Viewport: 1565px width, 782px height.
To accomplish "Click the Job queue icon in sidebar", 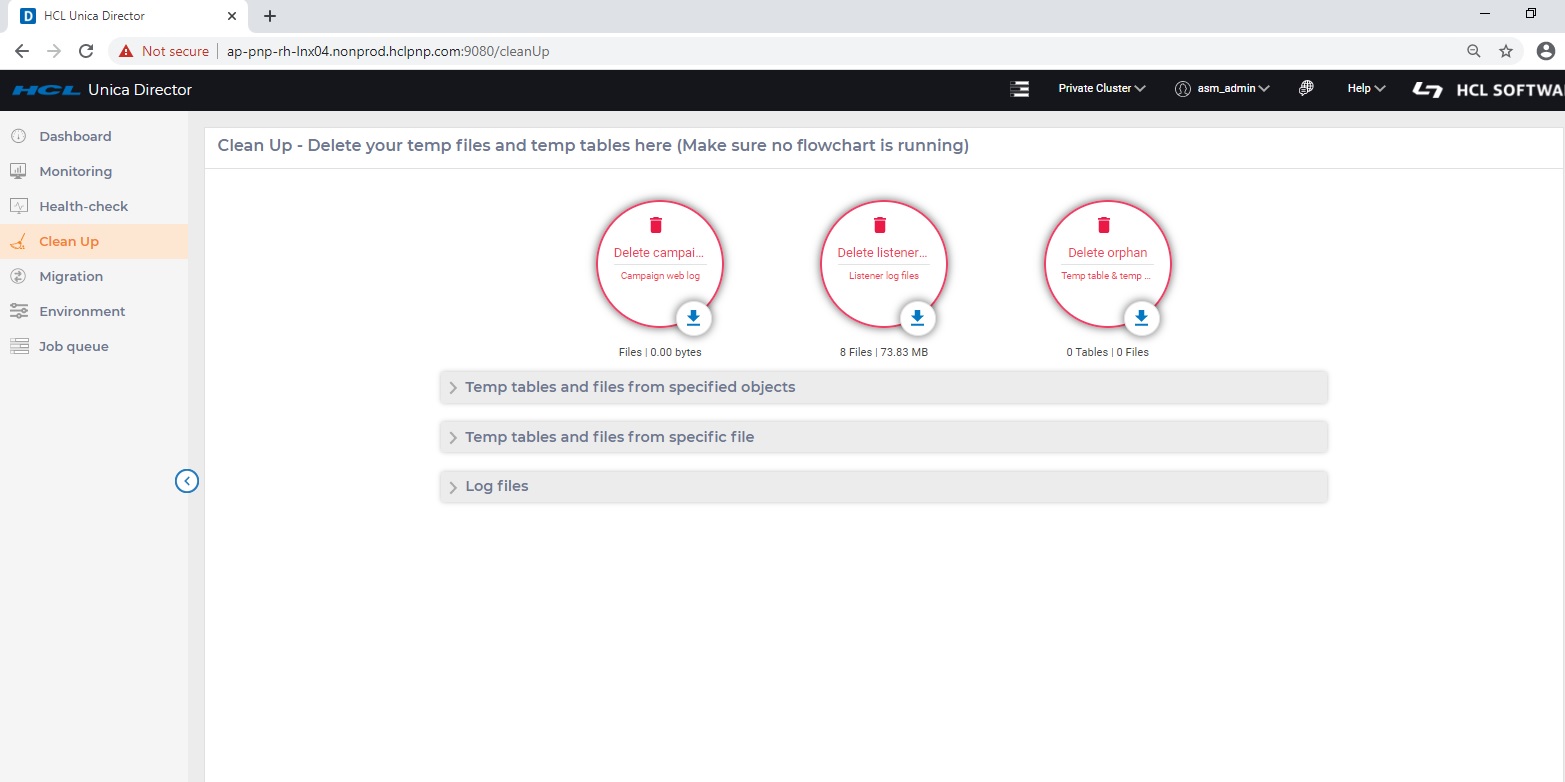I will pos(18,346).
